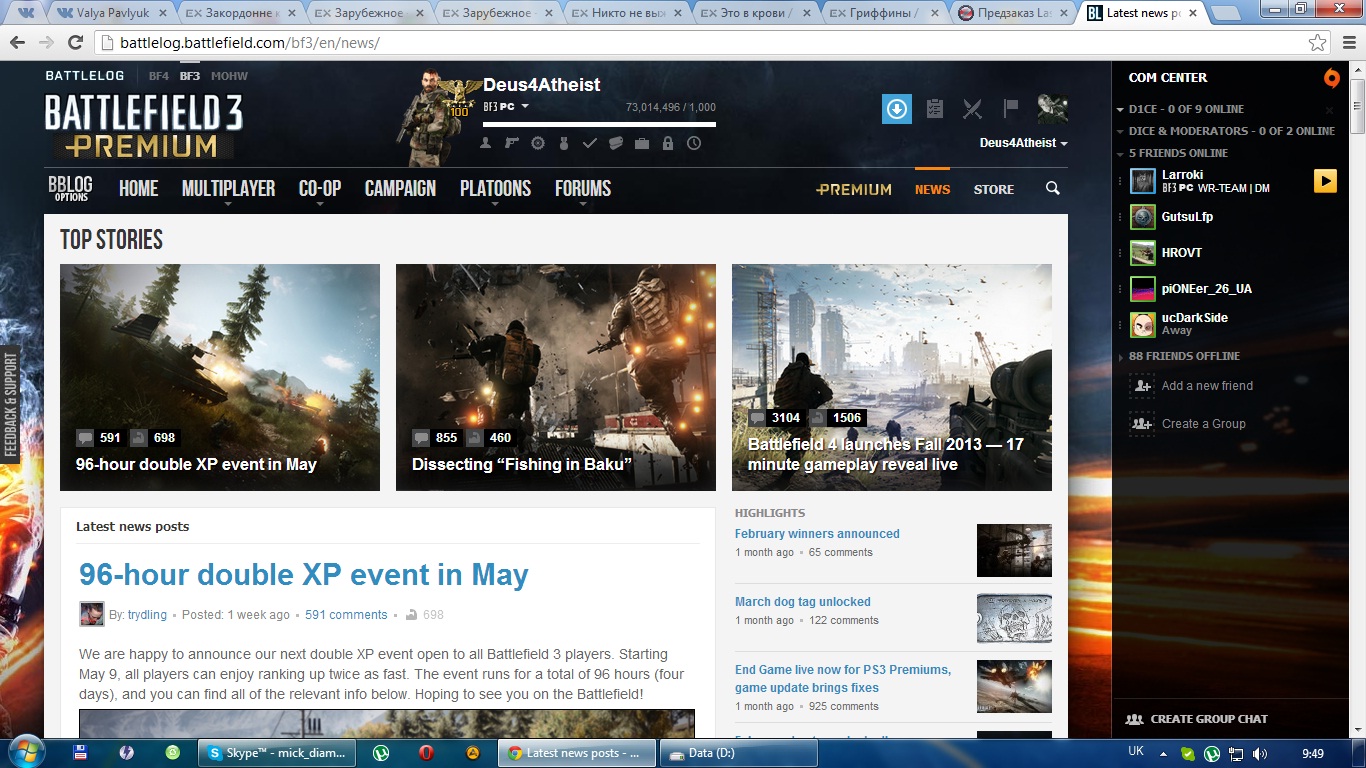Open the 591 comments link
The width and height of the screenshot is (1366, 768).
pos(346,615)
